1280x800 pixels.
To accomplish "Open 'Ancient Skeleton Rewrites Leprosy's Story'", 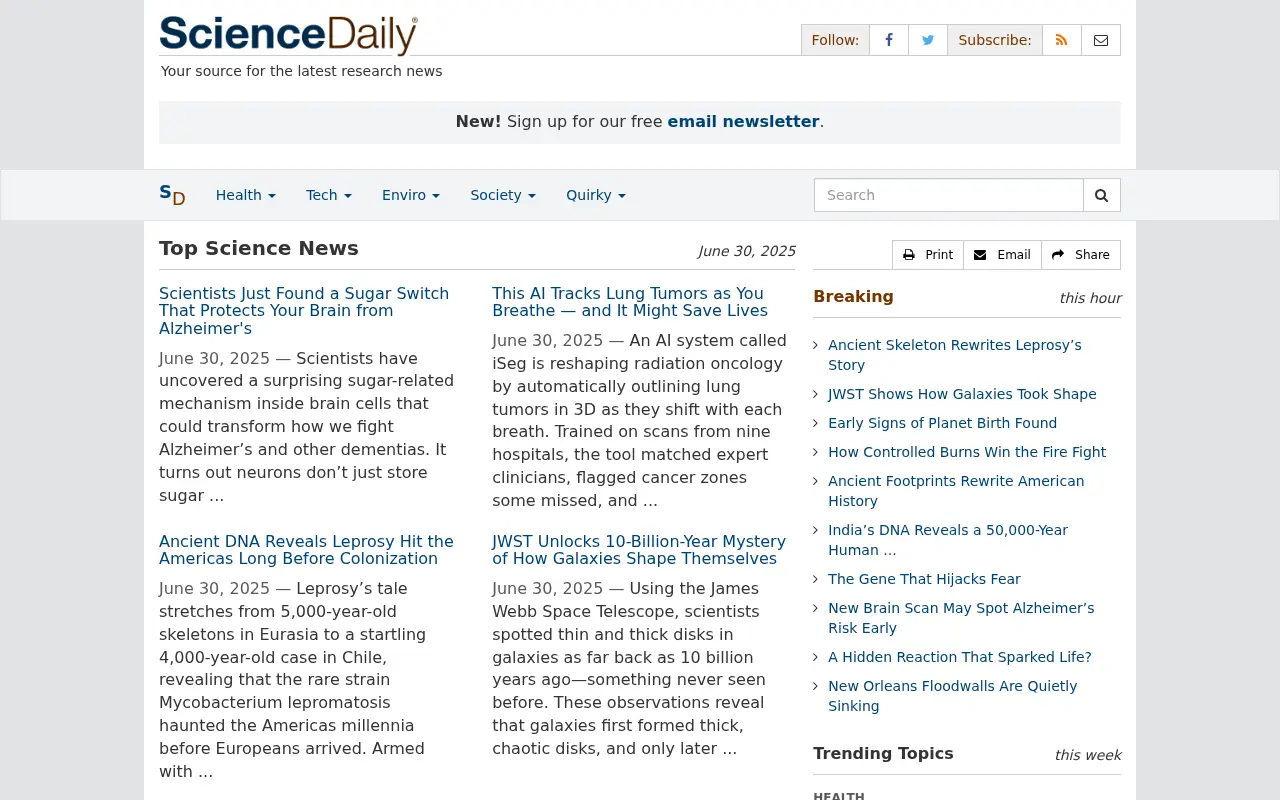I will point(955,355).
